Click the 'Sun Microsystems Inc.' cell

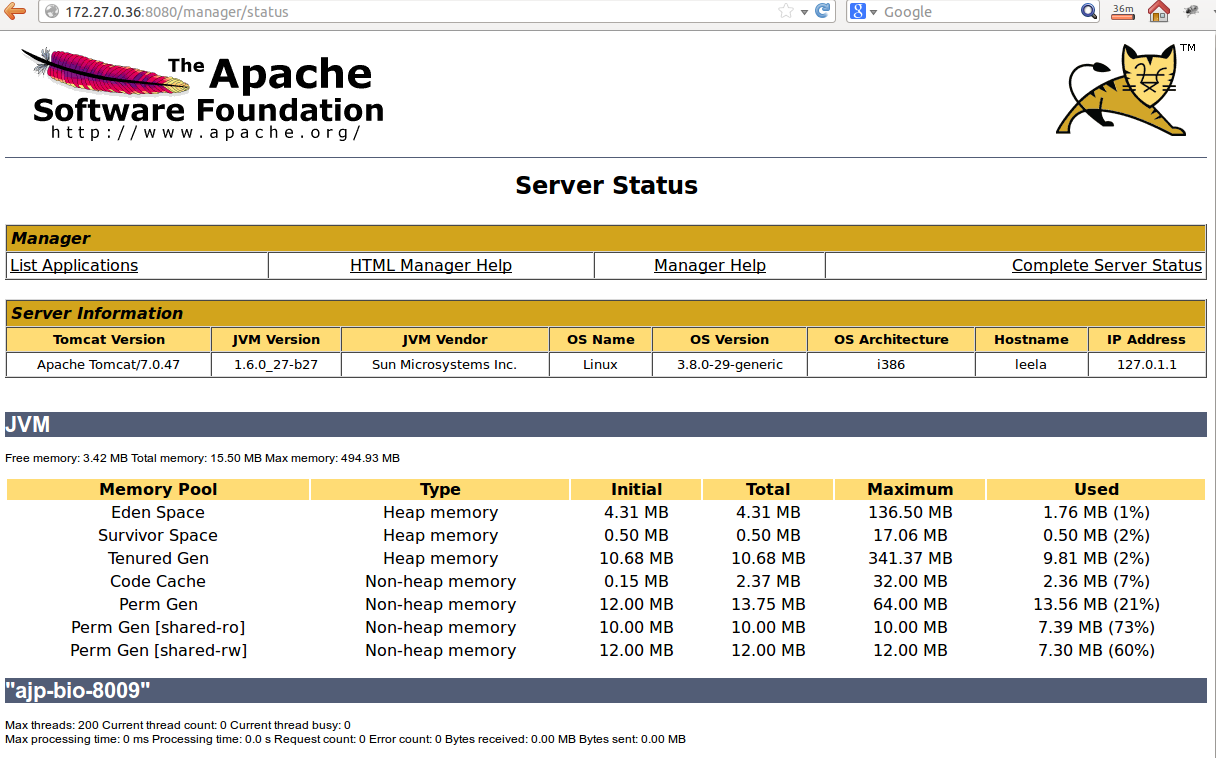tap(445, 364)
